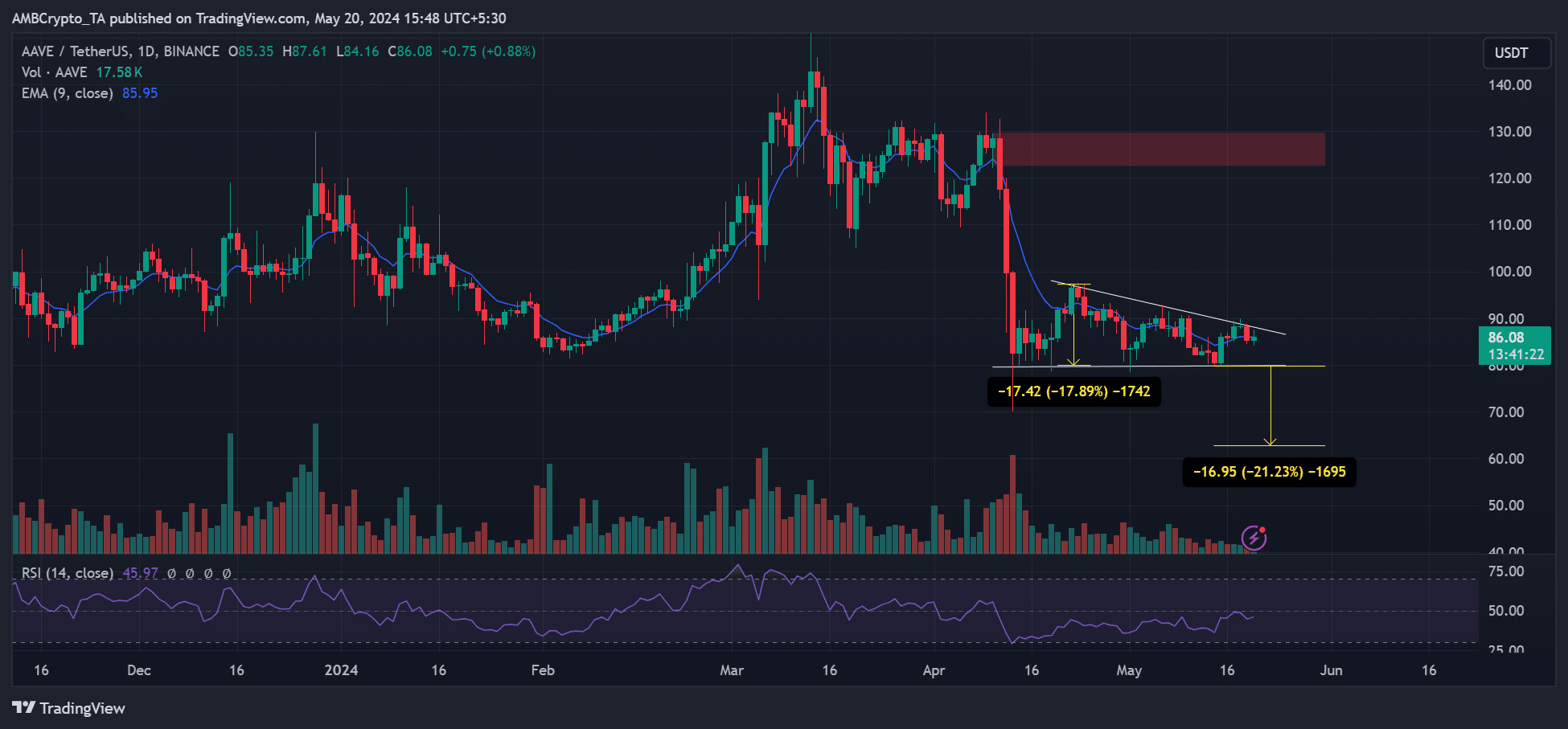This screenshot has height=729, width=1568.
Task: Click the 70.00 price axis label
Action: click(x=1506, y=412)
